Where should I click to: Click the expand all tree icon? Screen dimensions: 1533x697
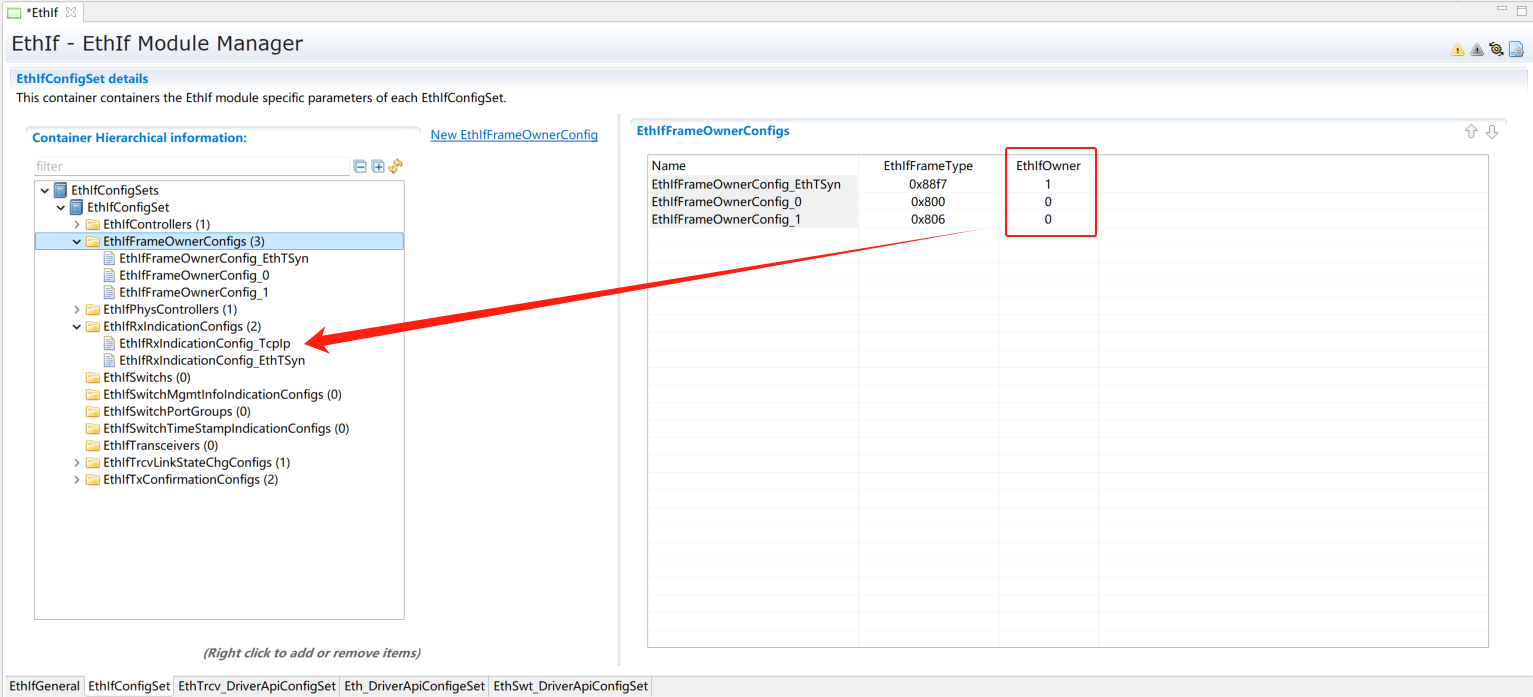pos(378,167)
